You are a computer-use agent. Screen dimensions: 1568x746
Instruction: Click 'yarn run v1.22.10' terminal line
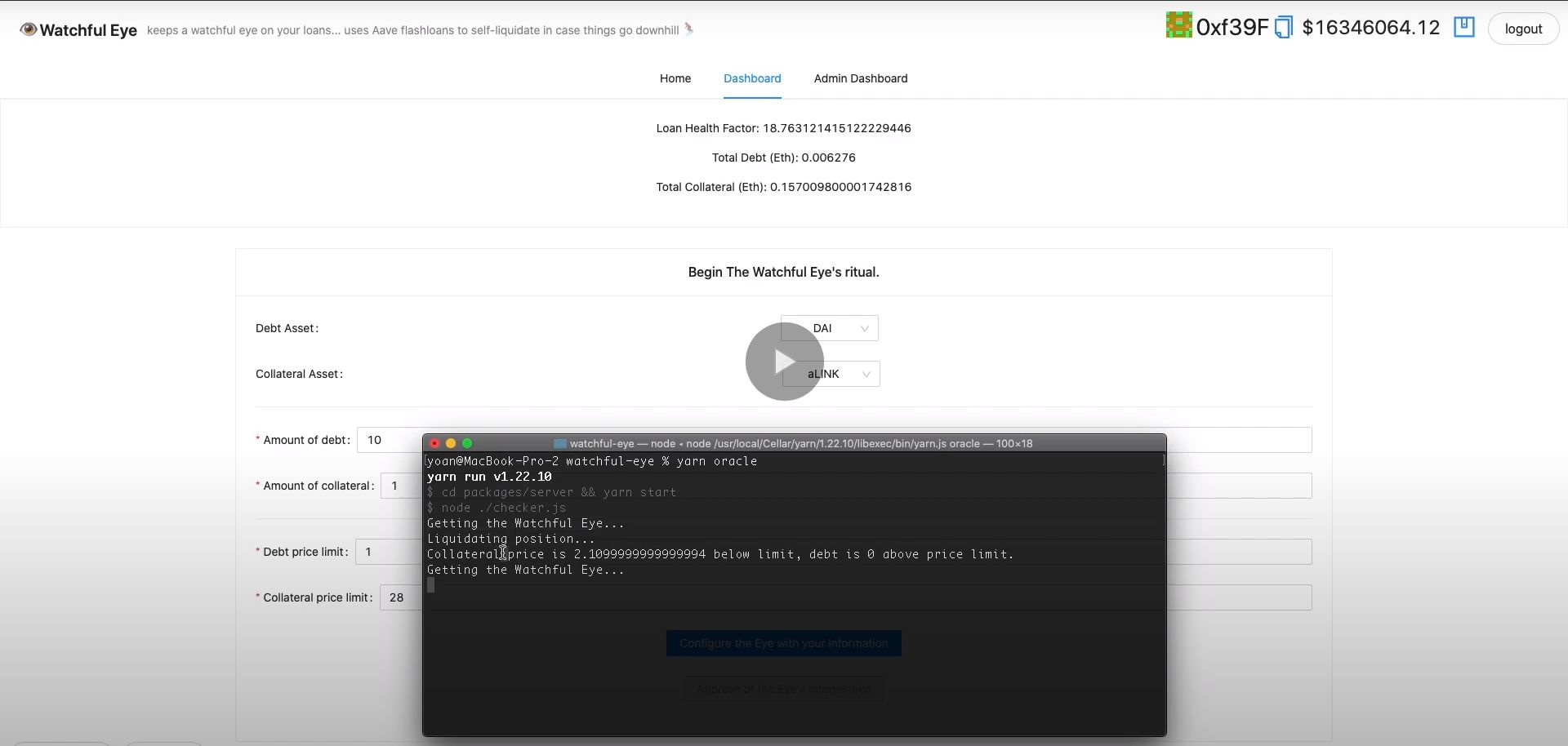pyautogui.click(x=489, y=477)
